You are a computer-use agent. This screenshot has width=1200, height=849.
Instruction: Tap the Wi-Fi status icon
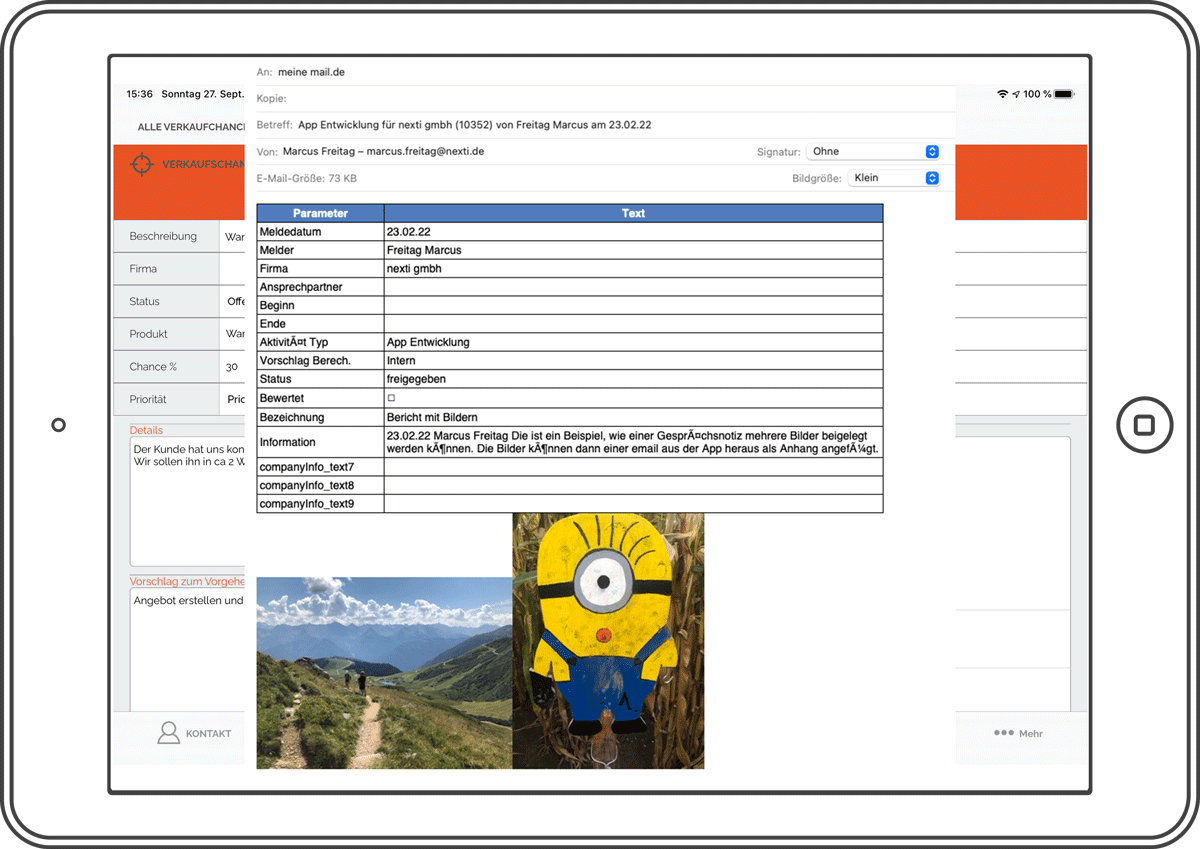(x=1002, y=94)
